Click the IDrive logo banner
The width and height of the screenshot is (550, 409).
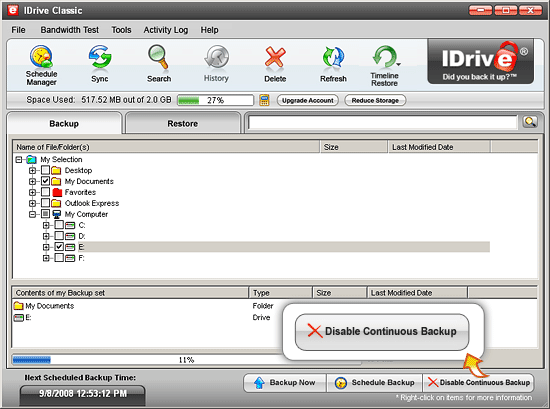coord(481,62)
